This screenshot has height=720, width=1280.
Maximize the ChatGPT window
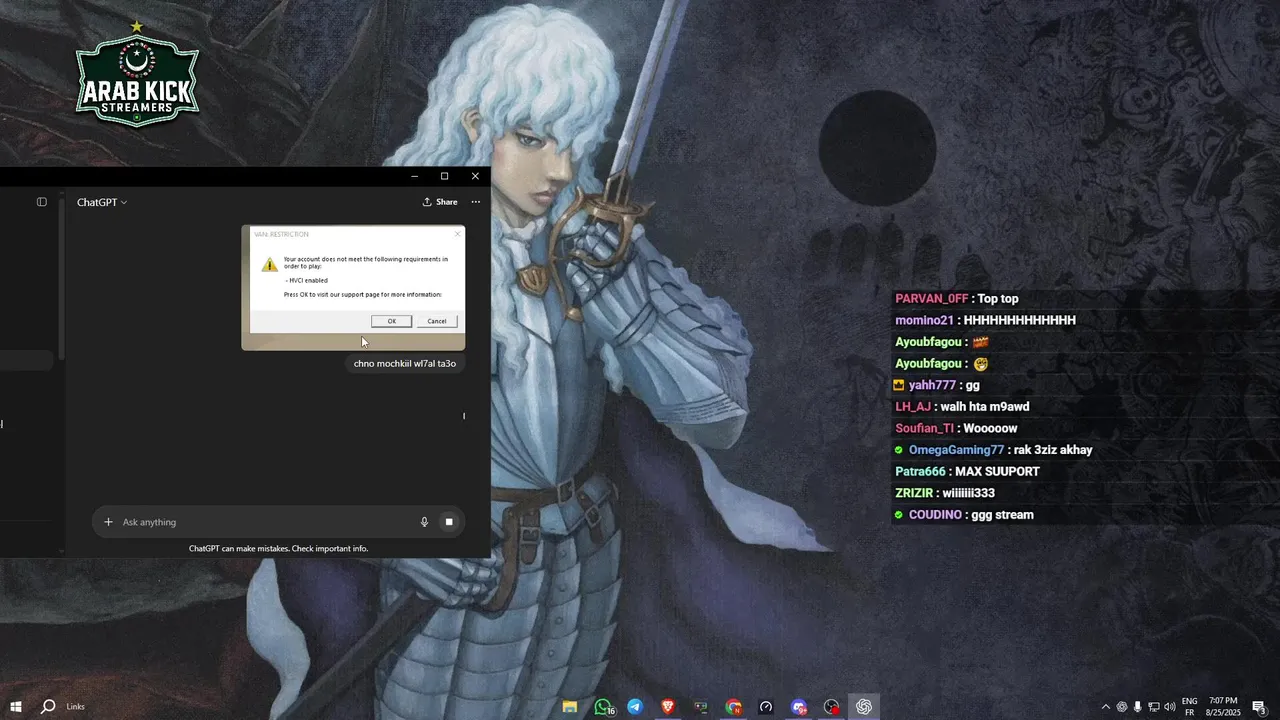click(x=445, y=176)
